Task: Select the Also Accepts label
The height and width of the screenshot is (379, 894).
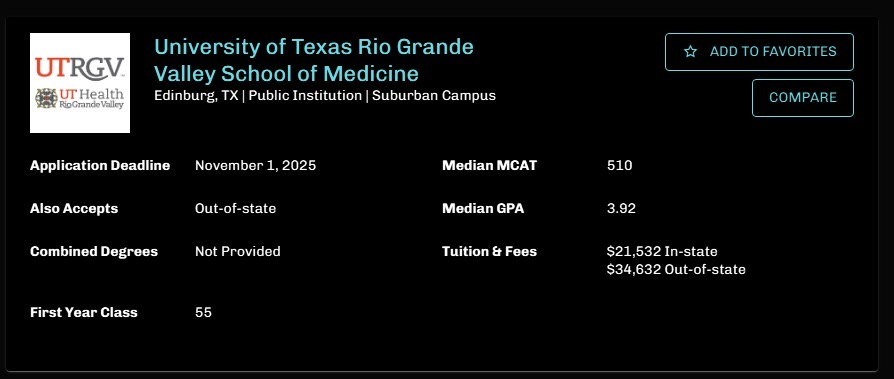Action: [x=74, y=209]
